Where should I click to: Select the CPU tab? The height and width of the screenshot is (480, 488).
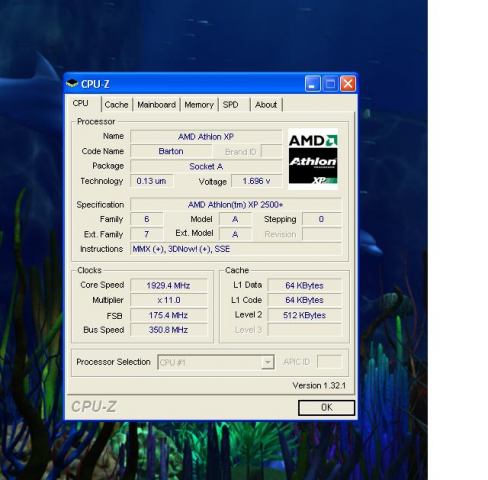pos(81,103)
